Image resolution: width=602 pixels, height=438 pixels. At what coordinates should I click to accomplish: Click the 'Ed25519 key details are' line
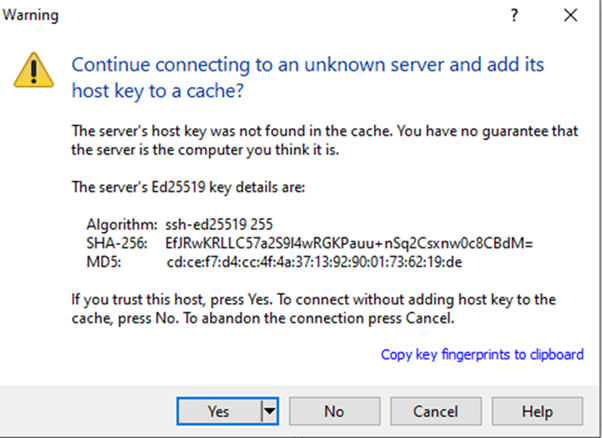(188, 187)
